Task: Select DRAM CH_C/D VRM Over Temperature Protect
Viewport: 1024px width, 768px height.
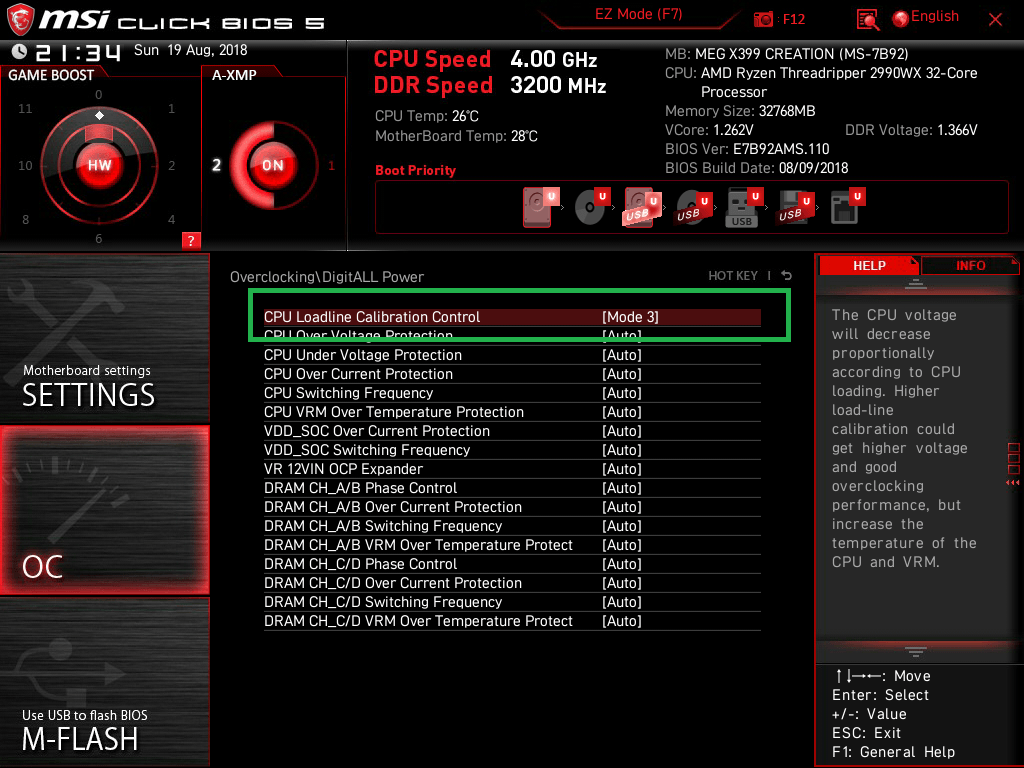Action: [512, 620]
